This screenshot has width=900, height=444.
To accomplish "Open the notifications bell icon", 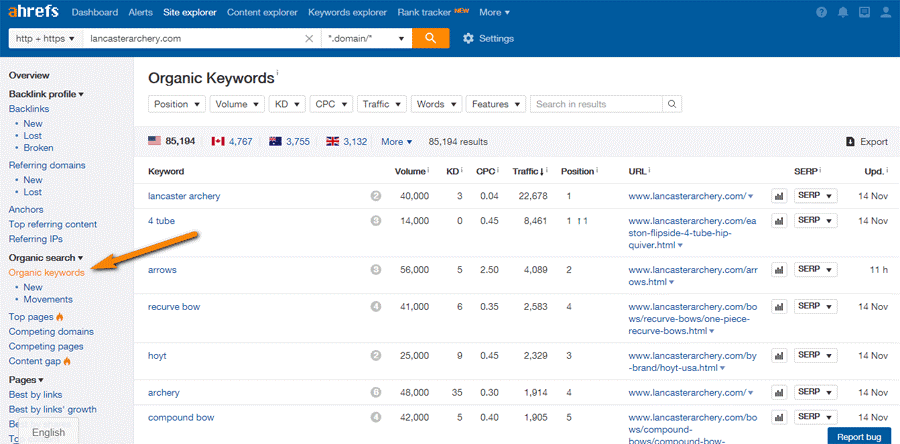I will (x=843, y=13).
